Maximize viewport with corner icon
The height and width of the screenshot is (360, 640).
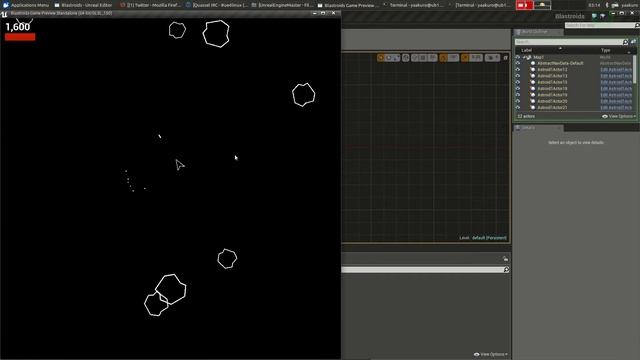(x=505, y=58)
